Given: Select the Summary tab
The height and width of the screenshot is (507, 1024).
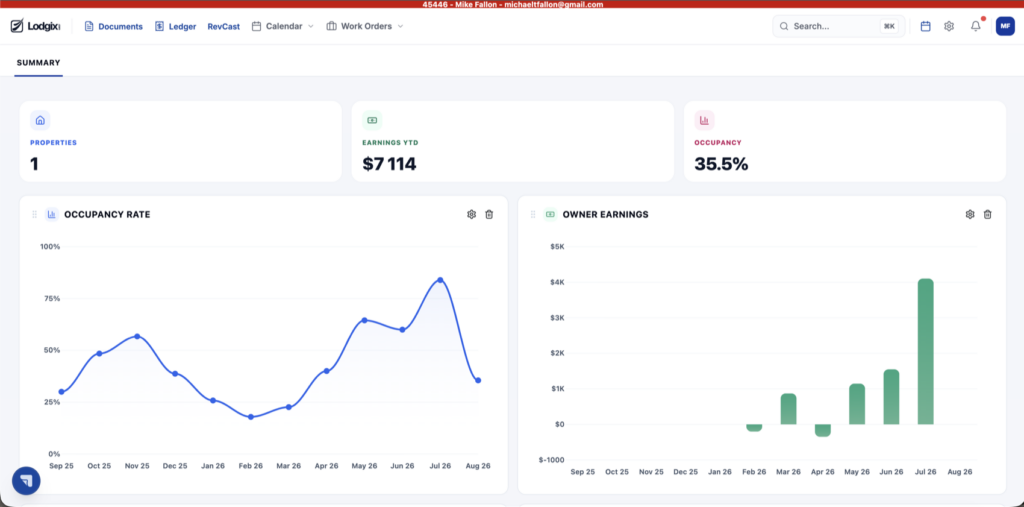Looking at the screenshot, I should click(39, 63).
